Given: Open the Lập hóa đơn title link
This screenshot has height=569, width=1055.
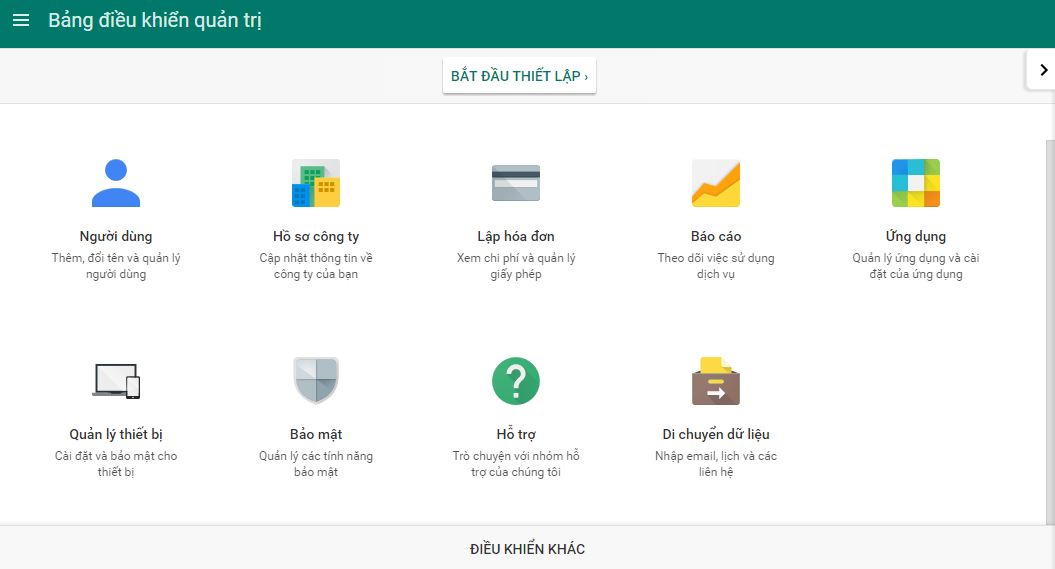Looking at the screenshot, I should (516, 236).
